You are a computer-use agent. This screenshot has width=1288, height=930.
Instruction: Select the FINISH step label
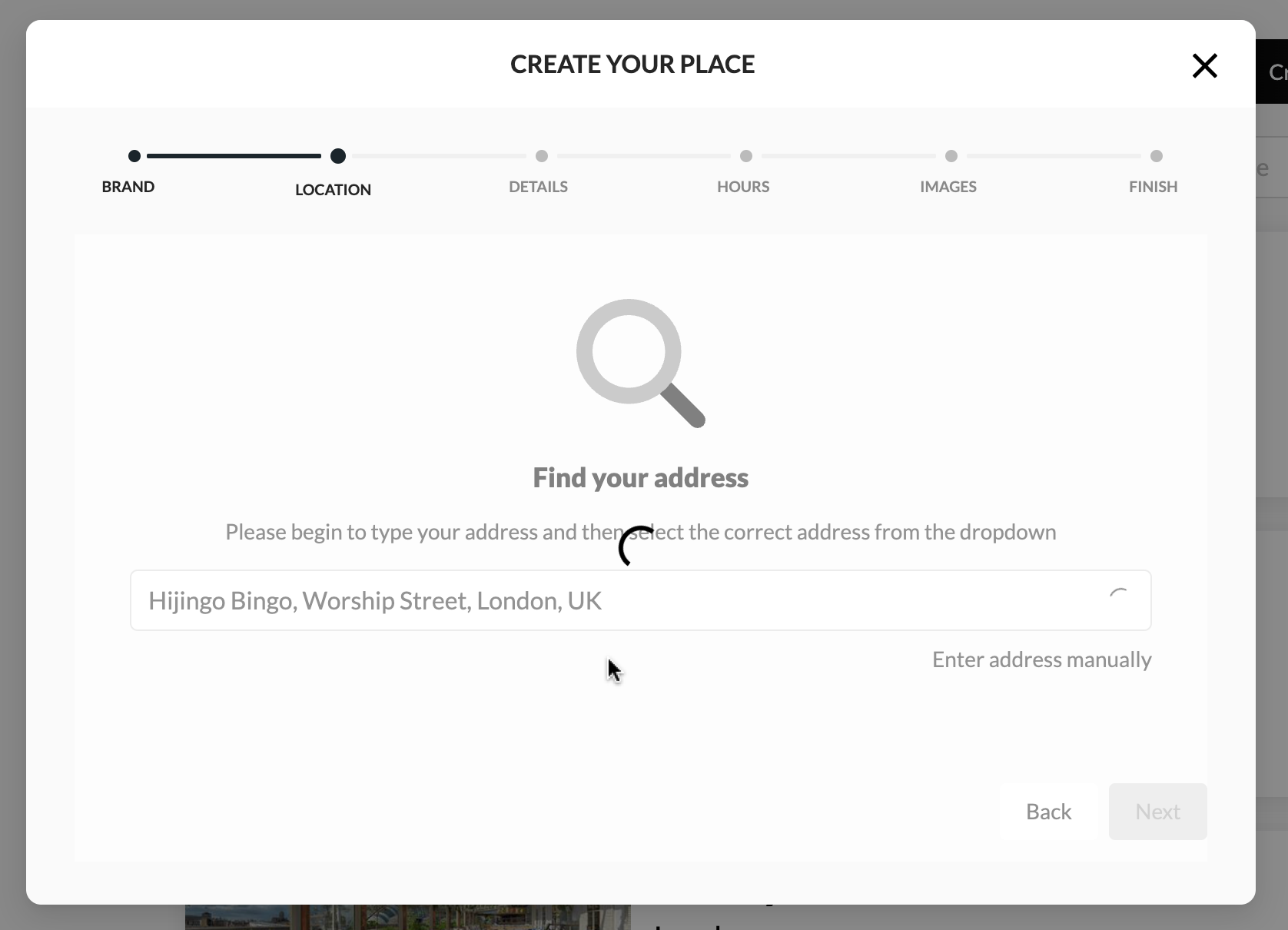coord(1153,187)
